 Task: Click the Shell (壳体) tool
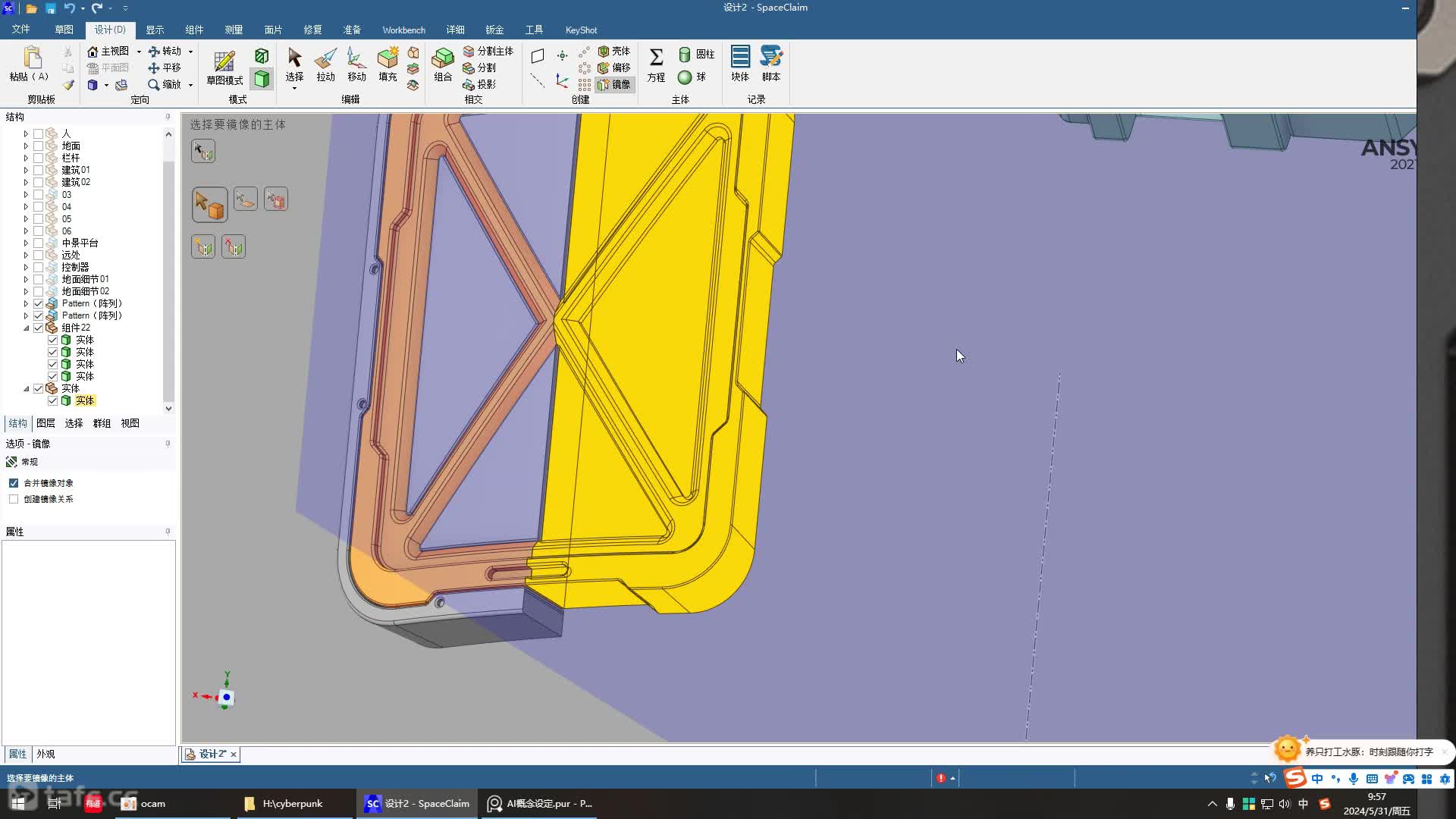[x=614, y=51]
